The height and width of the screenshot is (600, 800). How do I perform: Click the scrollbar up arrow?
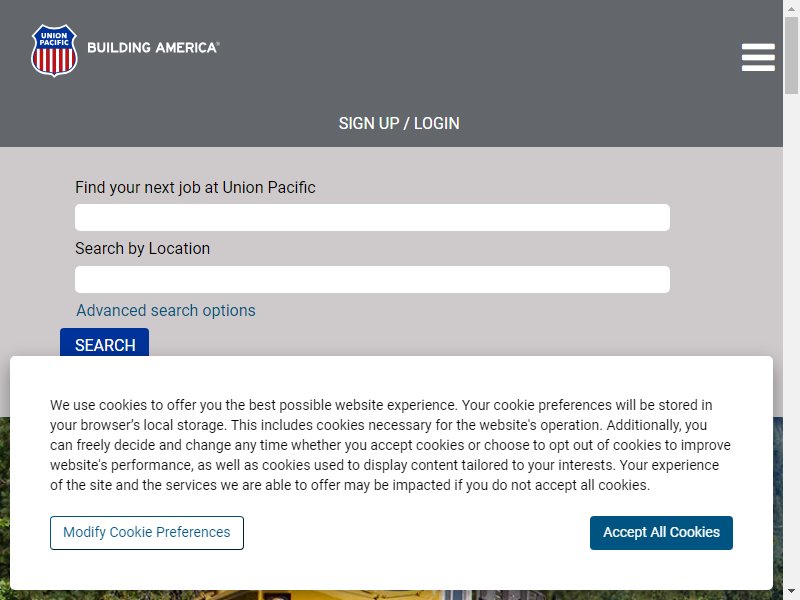coord(791,8)
